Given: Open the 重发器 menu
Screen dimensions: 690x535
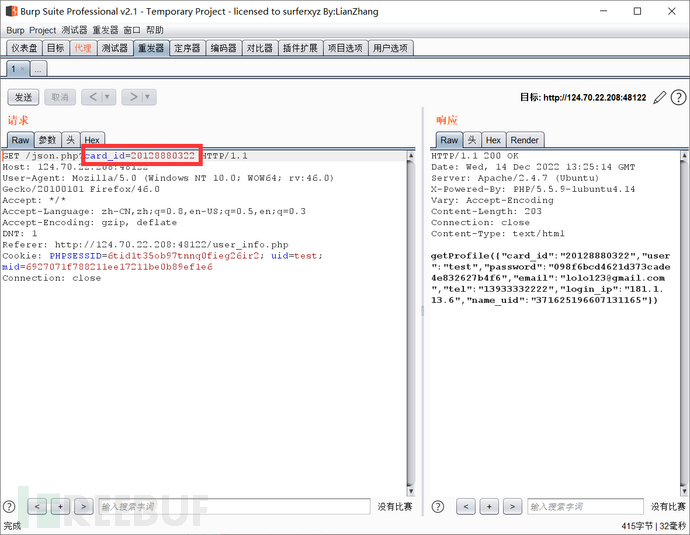Looking at the screenshot, I should tap(106, 30).
